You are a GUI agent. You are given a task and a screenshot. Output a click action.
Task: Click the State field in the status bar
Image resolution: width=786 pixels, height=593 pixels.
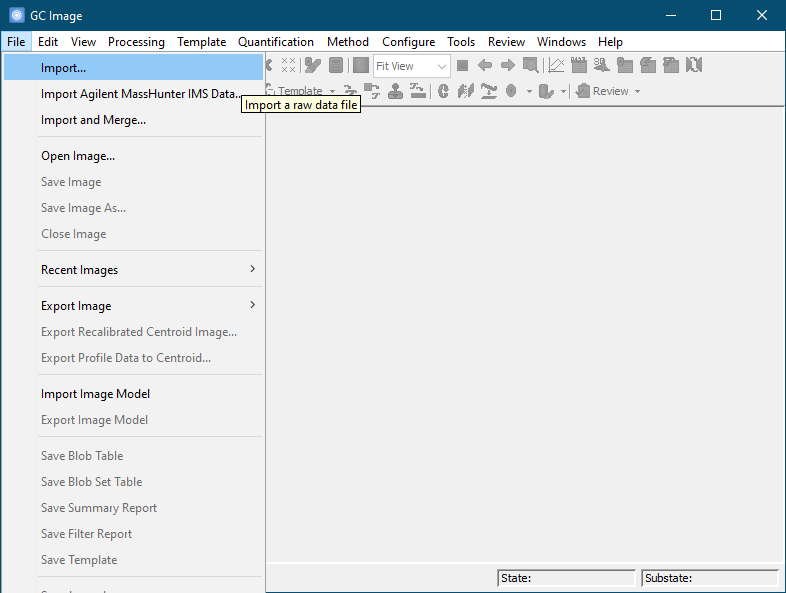click(566, 578)
